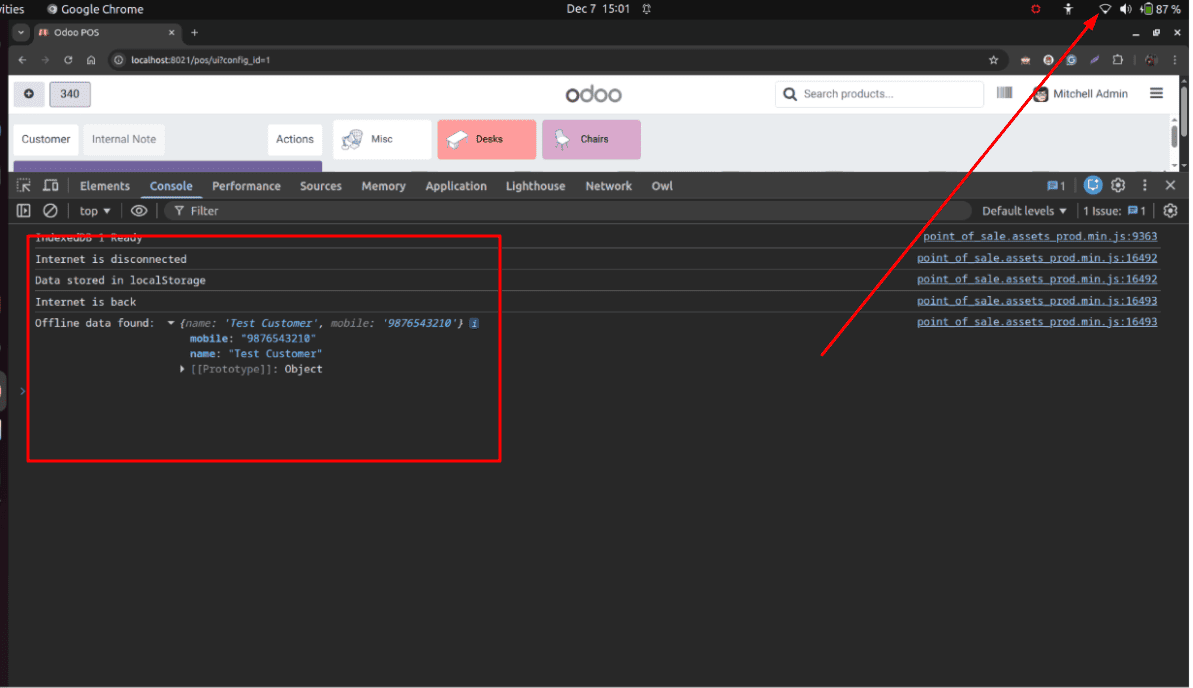Image resolution: width=1193 pixels, height=688 pixels.
Task: Select the Desks product category
Action: pyautogui.click(x=486, y=139)
